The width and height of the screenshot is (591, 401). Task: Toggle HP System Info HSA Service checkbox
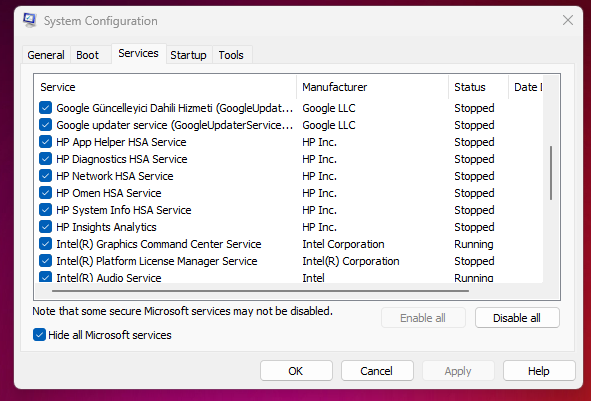click(46, 210)
